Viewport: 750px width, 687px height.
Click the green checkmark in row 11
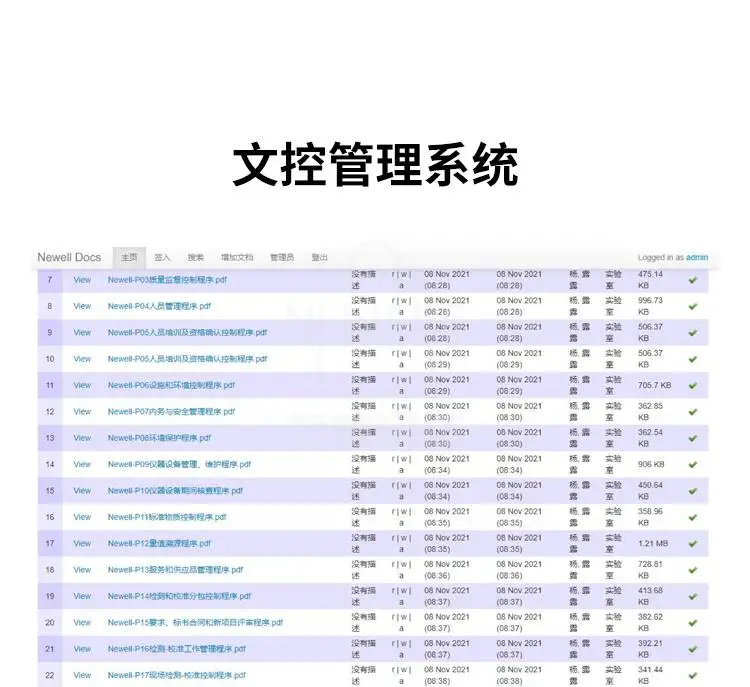click(x=693, y=385)
